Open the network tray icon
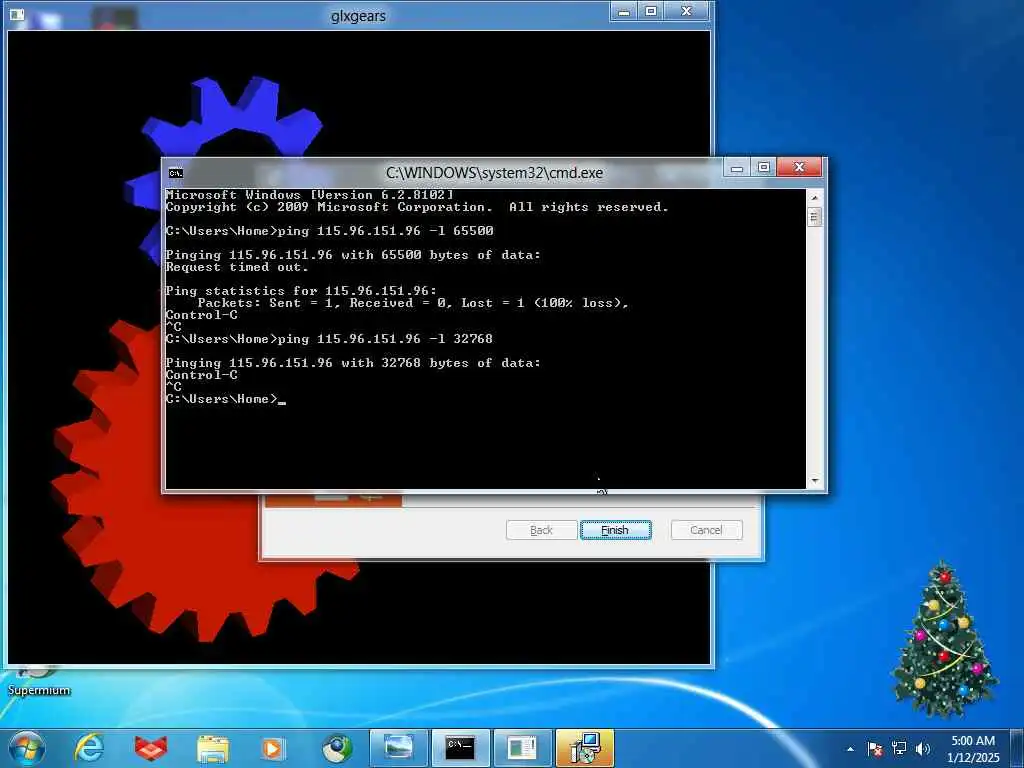The width and height of the screenshot is (1024, 768). point(899,749)
